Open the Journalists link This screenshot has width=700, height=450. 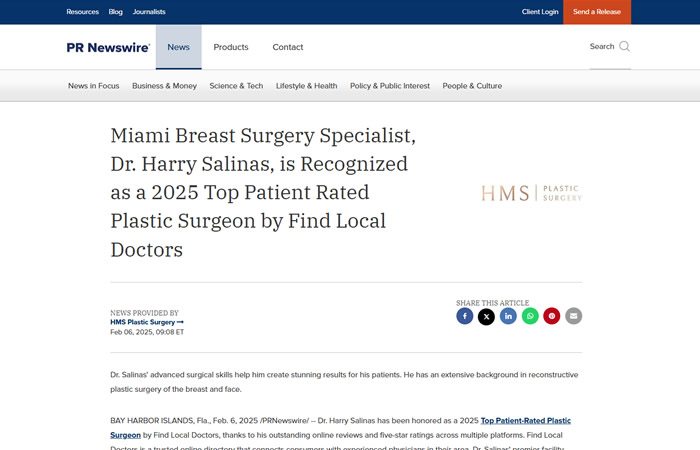click(x=149, y=12)
